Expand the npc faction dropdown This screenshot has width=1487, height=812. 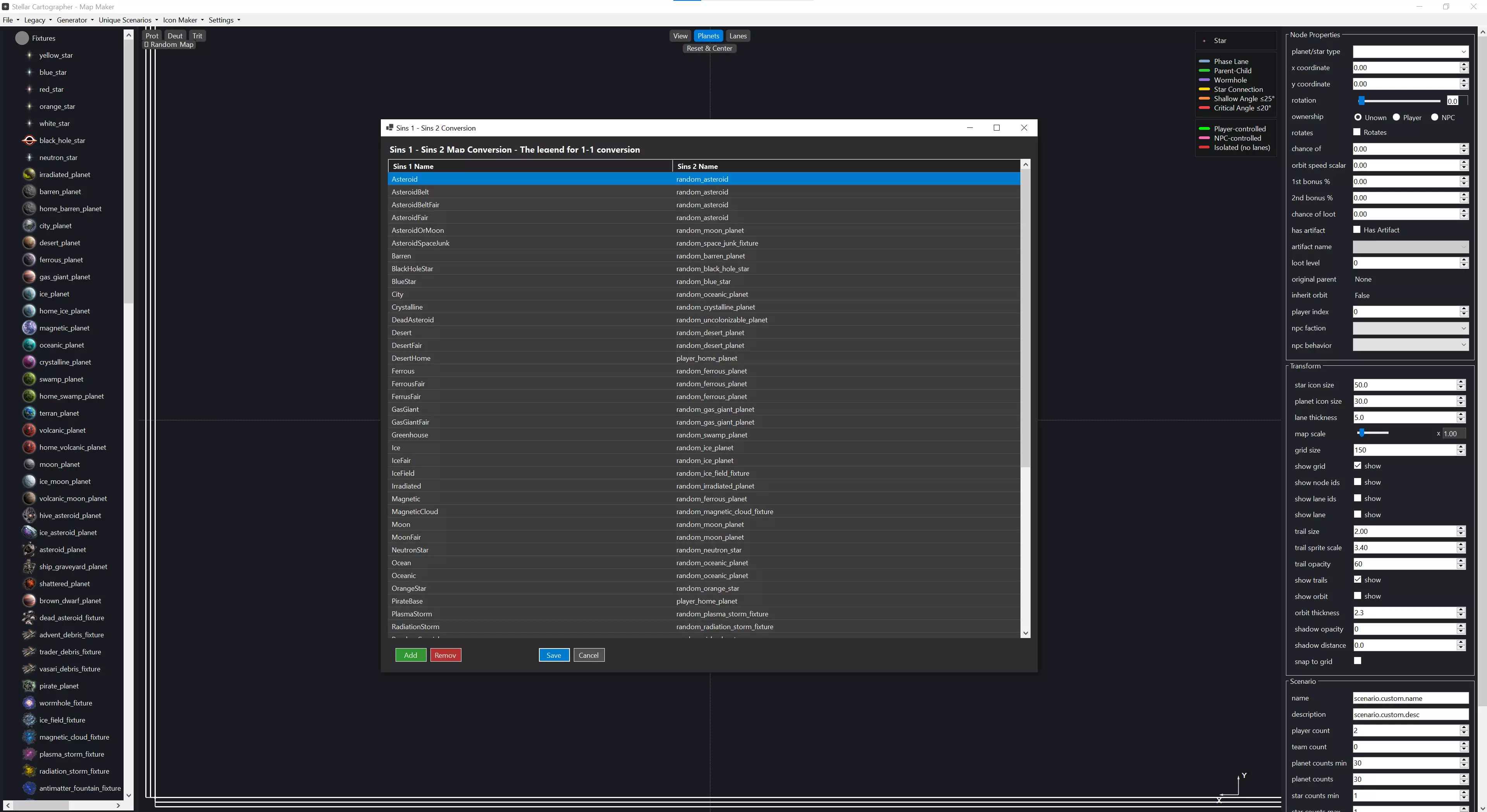coord(1410,329)
